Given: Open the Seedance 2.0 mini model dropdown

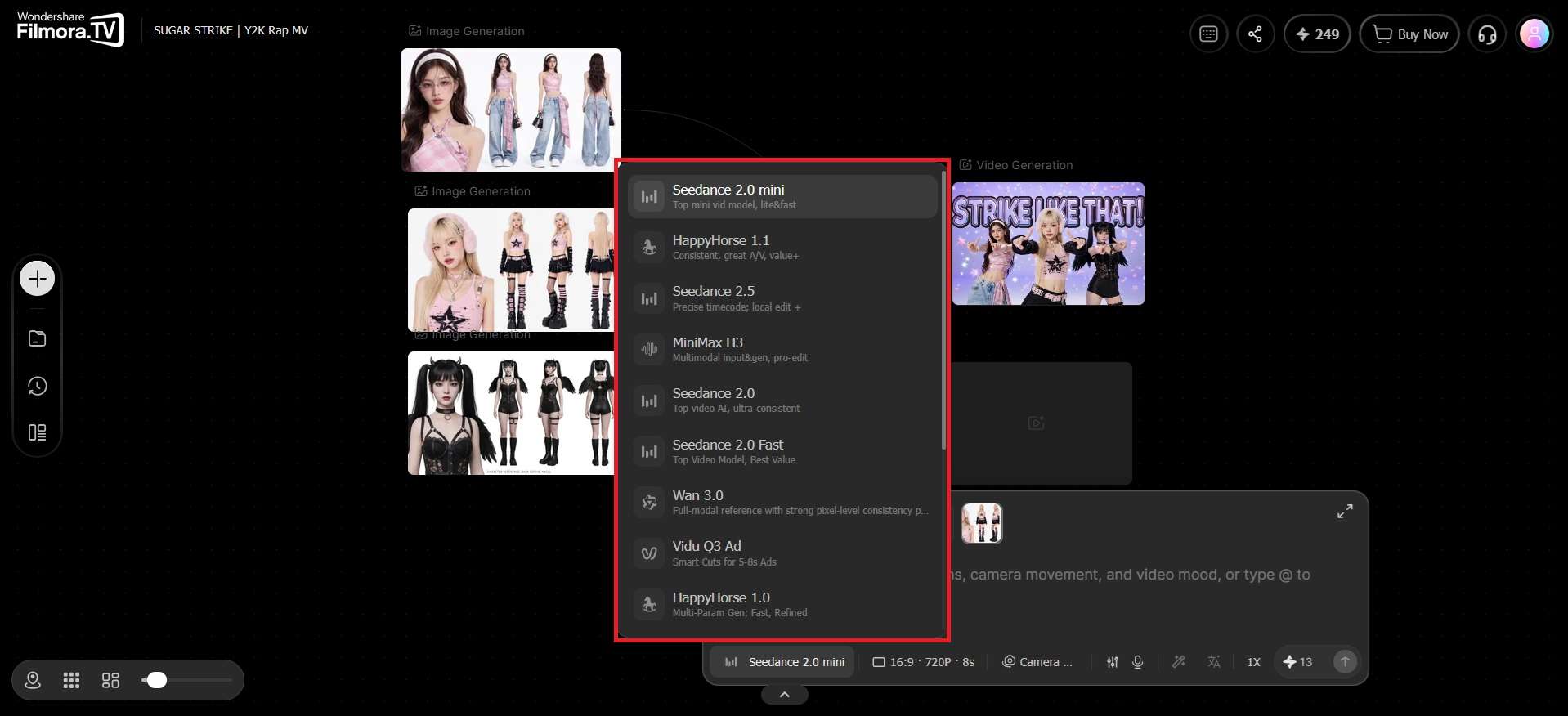Looking at the screenshot, I should (x=782, y=662).
